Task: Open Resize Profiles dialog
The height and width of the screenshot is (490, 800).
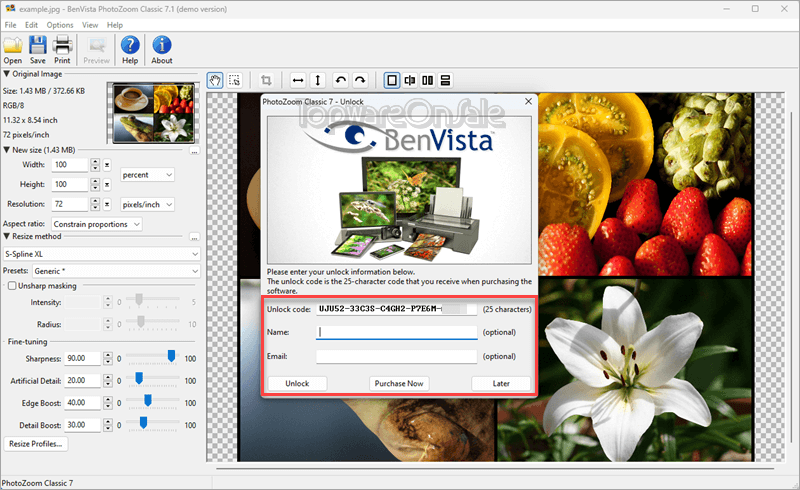Action: coord(36,444)
